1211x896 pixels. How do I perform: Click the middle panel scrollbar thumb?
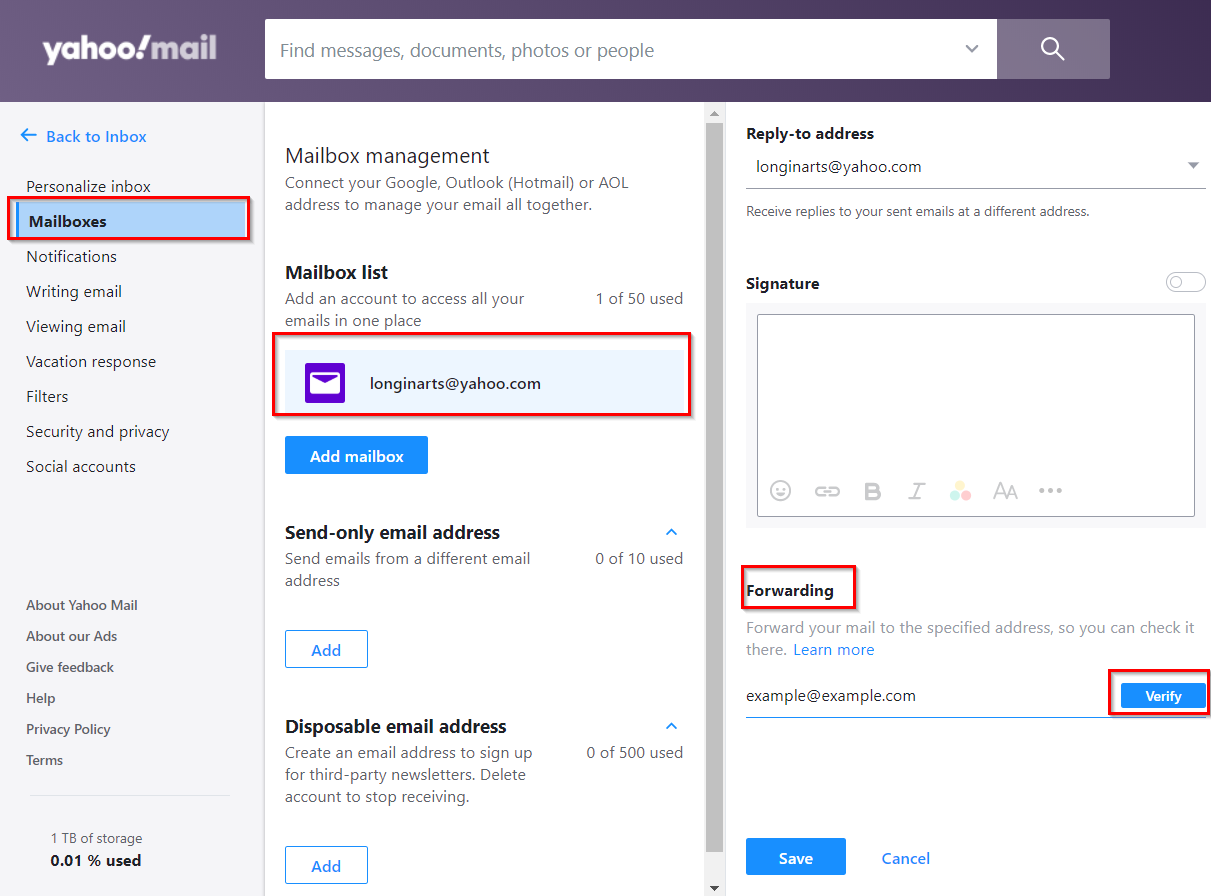coord(714,486)
